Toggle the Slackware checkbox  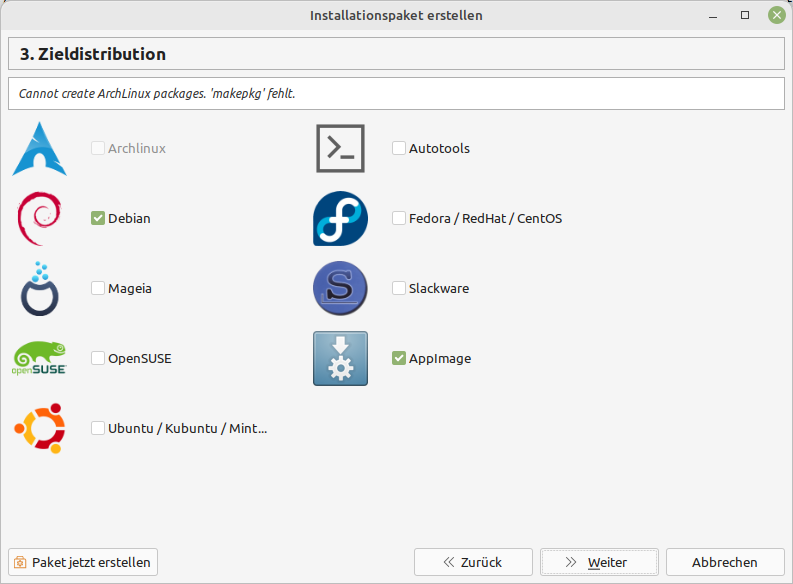tap(399, 288)
